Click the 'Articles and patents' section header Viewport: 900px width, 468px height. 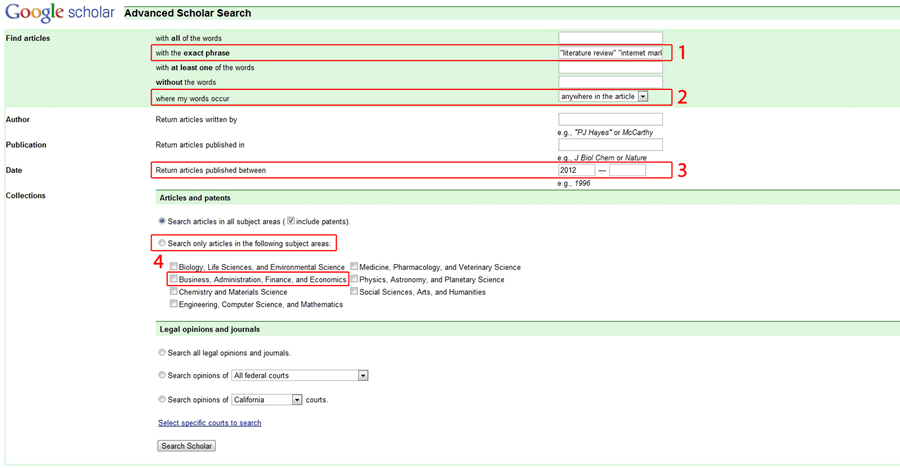(x=195, y=198)
